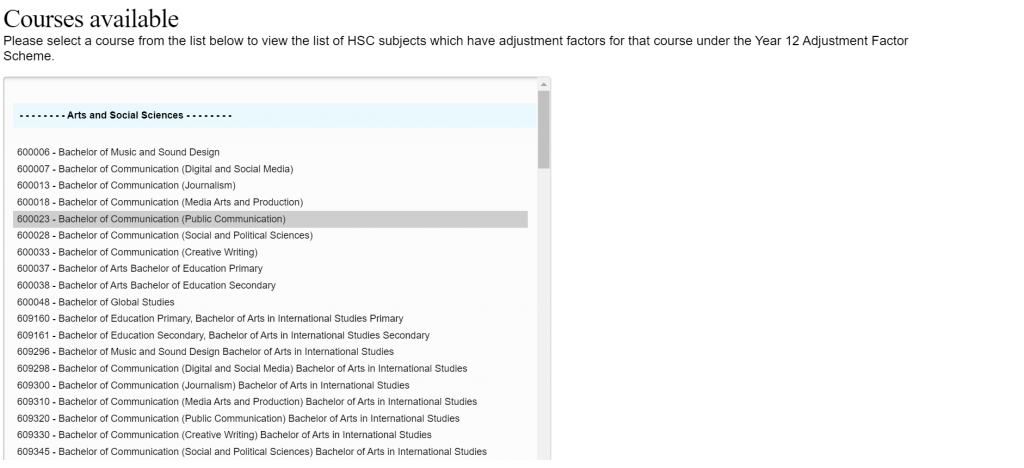Choose 609160 Education Primary International Studies course

point(210,319)
